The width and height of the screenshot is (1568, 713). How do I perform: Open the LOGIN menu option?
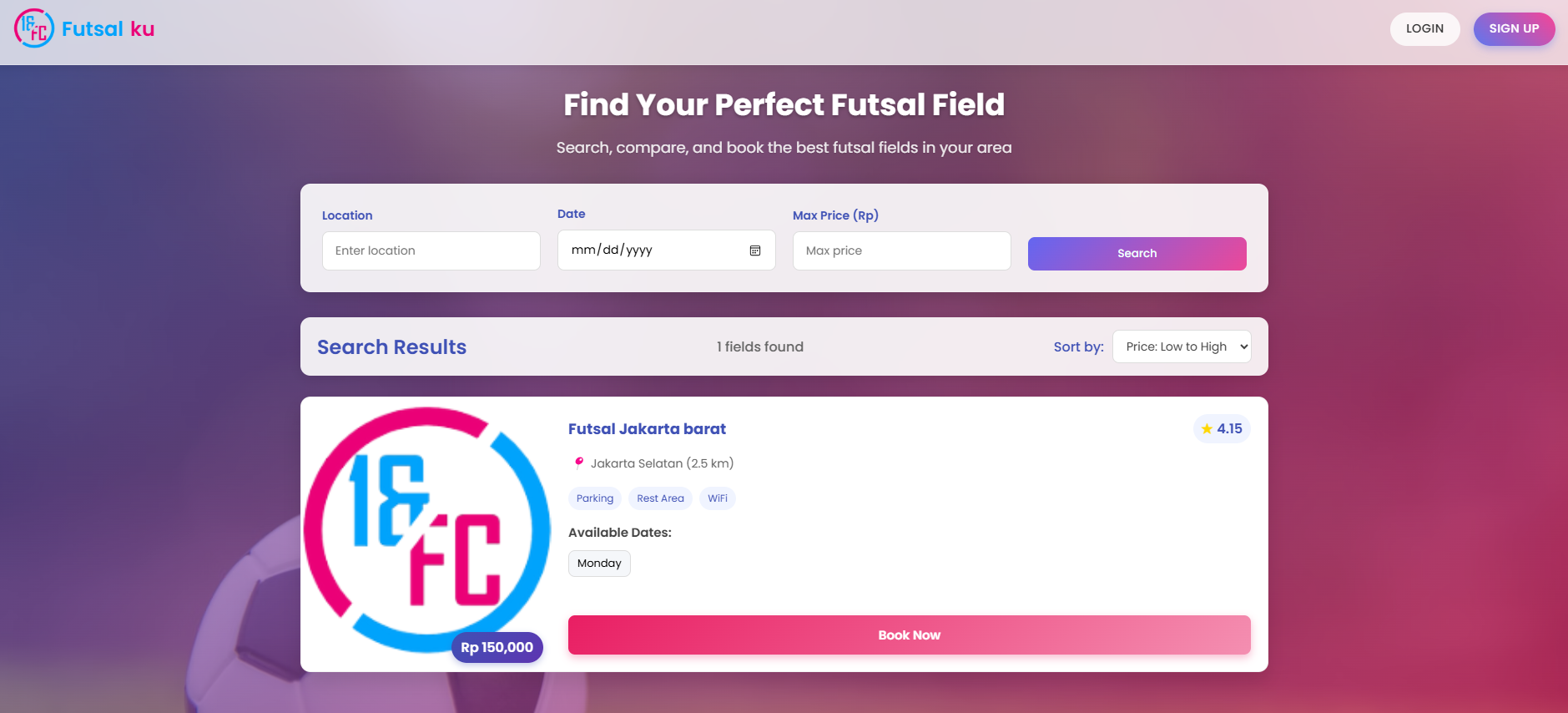coord(1424,28)
